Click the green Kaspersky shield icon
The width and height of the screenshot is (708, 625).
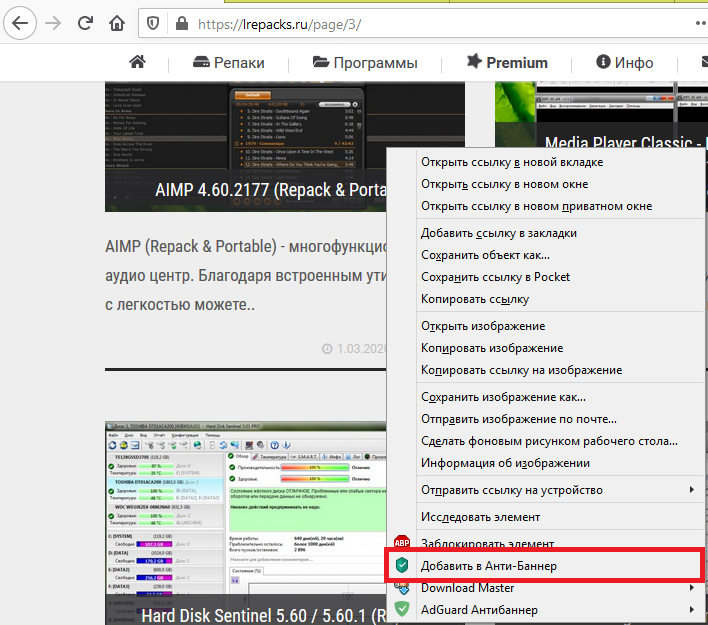[402, 565]
